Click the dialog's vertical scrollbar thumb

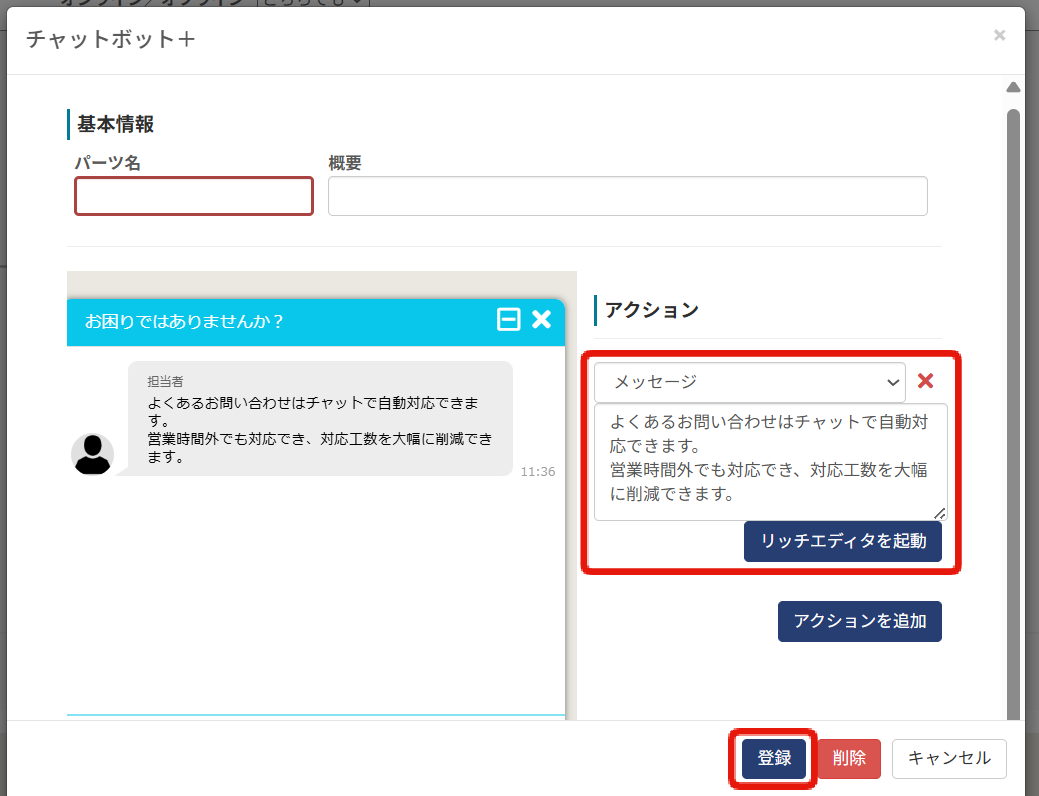(x=1013, y=400)
